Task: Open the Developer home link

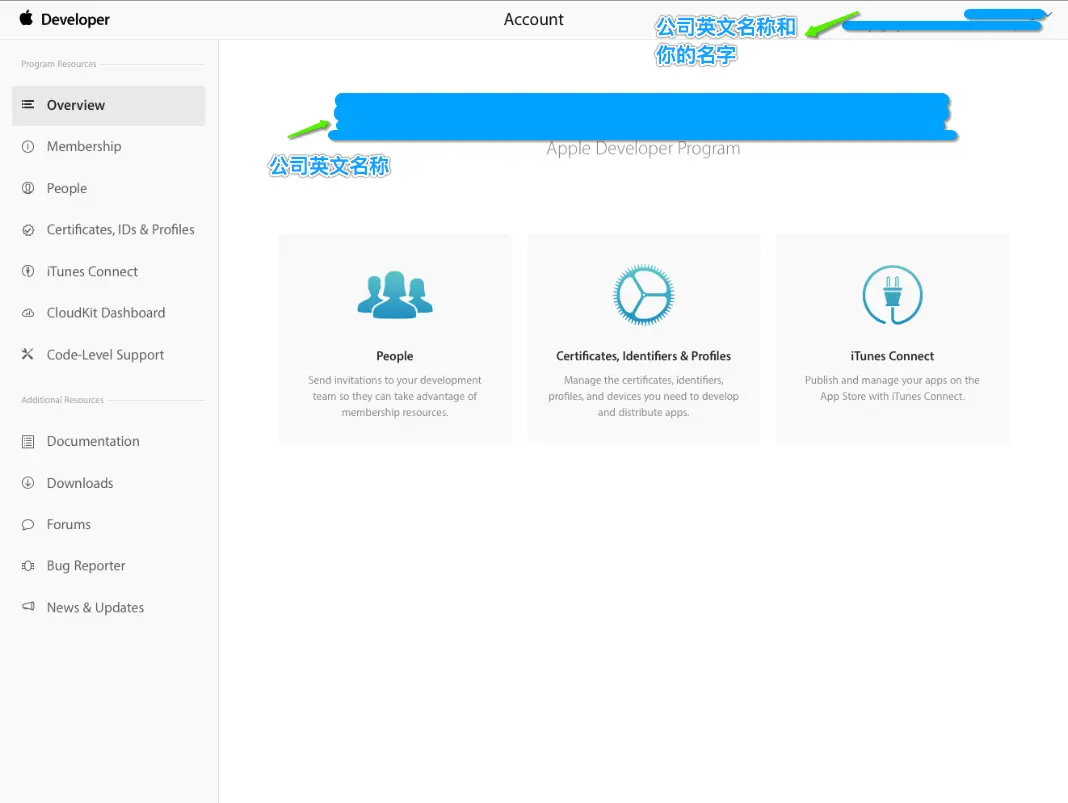Action: coord(75,20)
